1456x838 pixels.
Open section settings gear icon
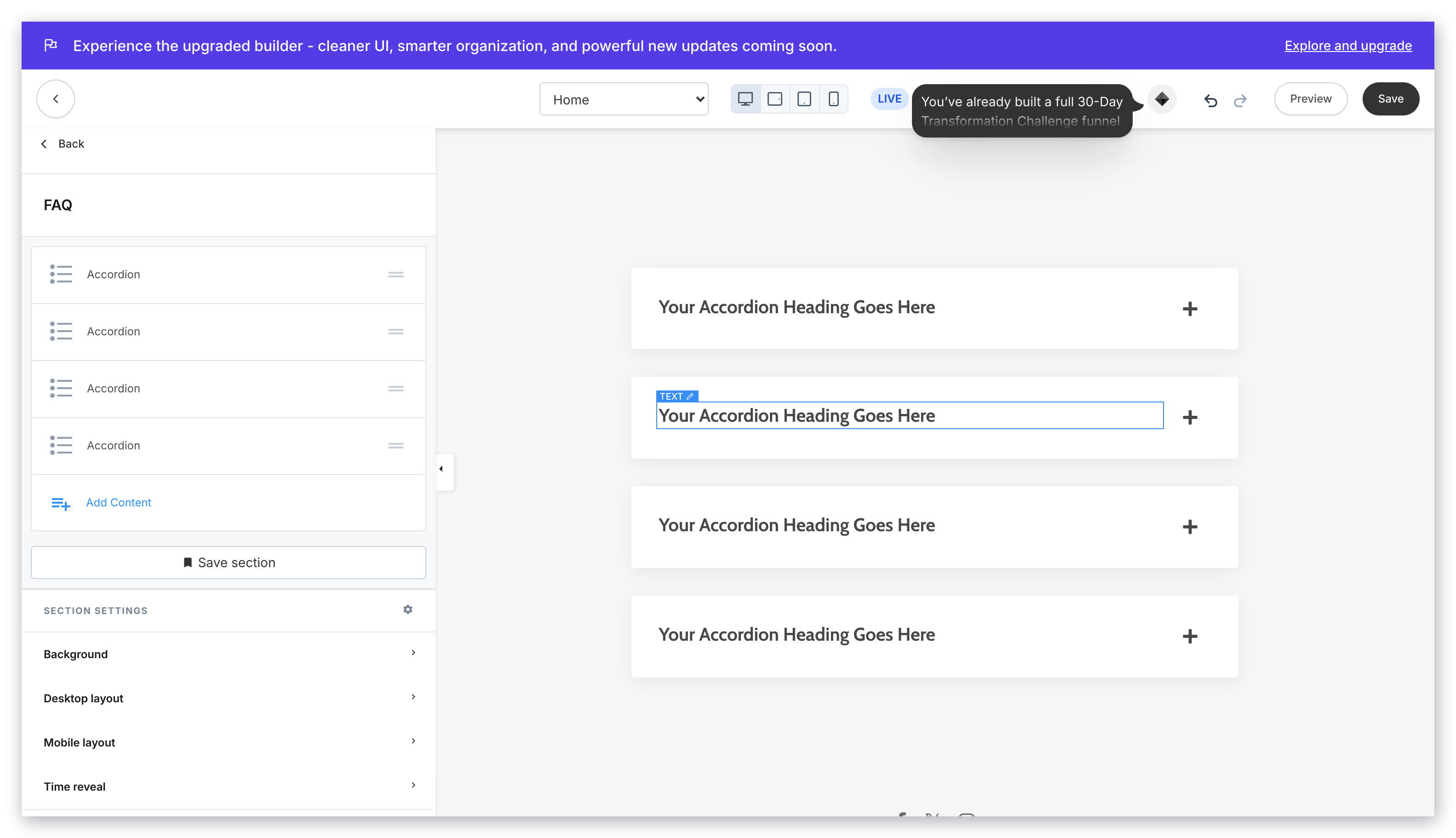(x=407, y=609)
